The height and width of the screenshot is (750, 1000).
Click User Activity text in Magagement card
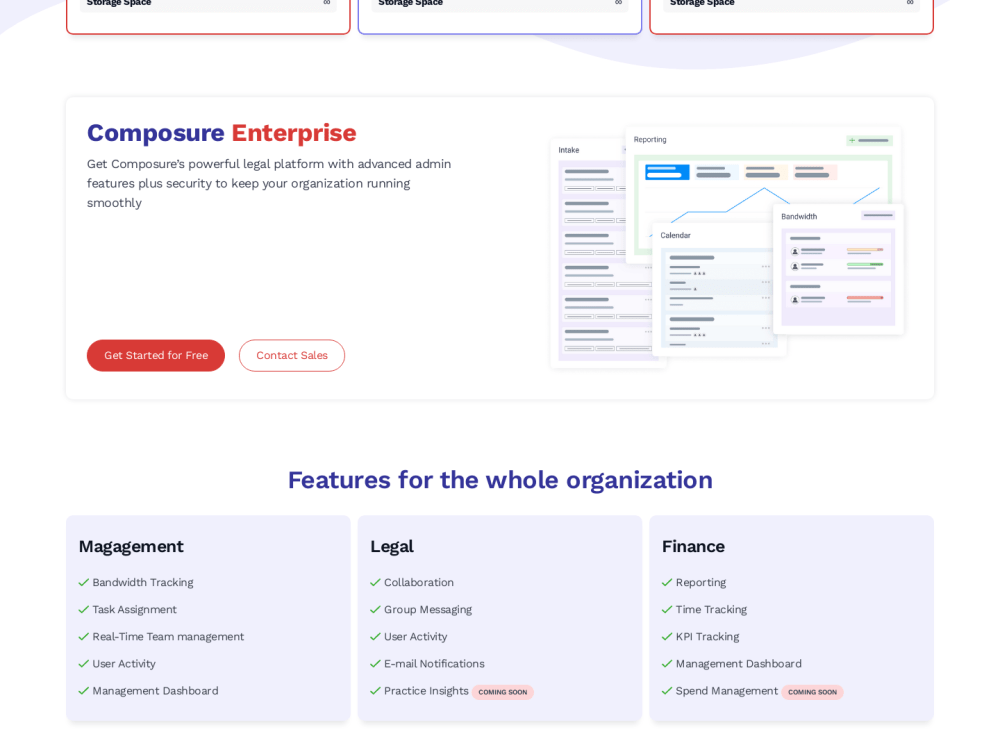(x=124, y=664)
